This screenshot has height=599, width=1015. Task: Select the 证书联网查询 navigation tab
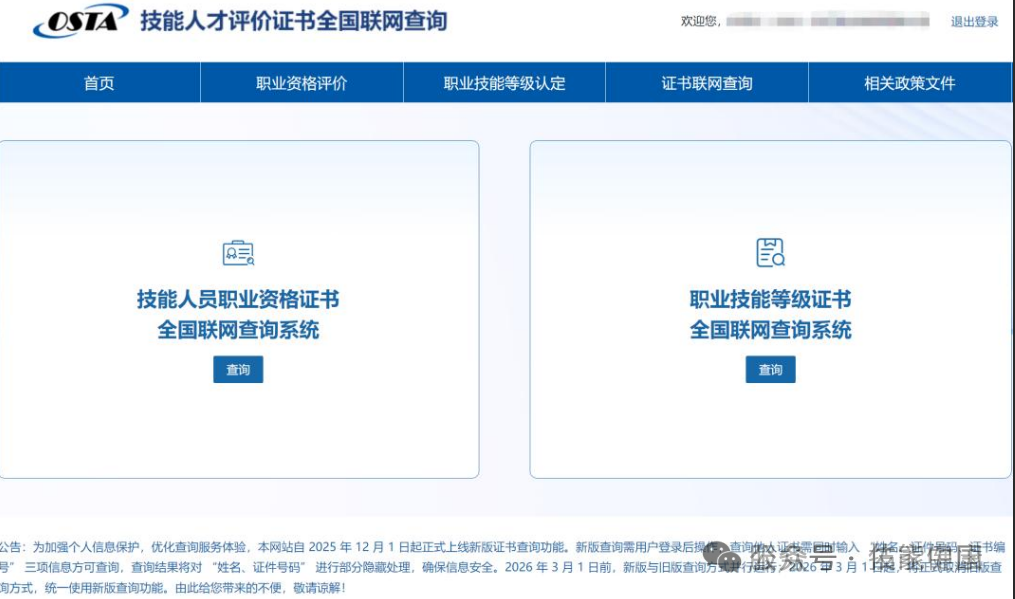(x=705, y=84)
